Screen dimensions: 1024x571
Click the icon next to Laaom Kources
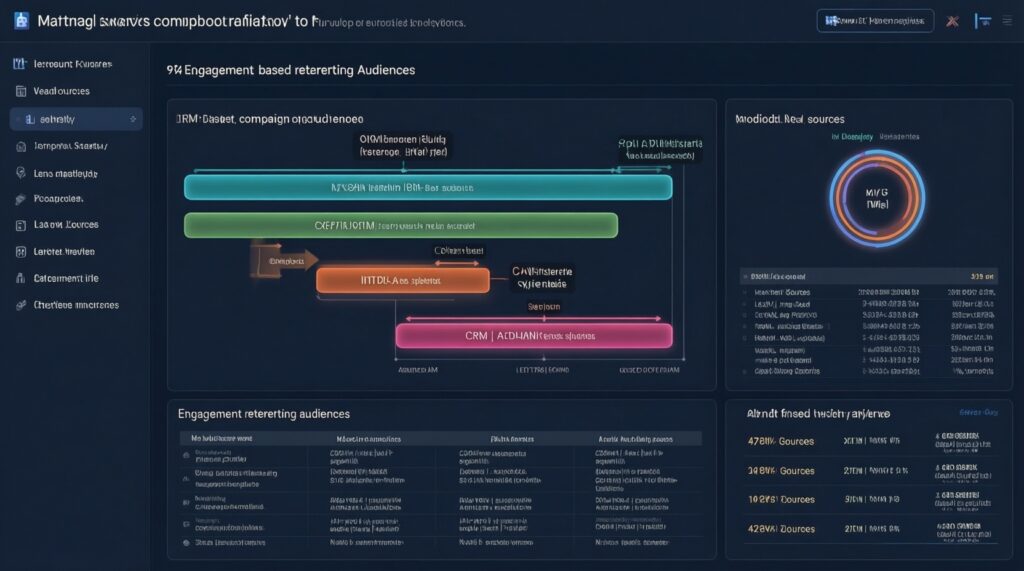19,225
